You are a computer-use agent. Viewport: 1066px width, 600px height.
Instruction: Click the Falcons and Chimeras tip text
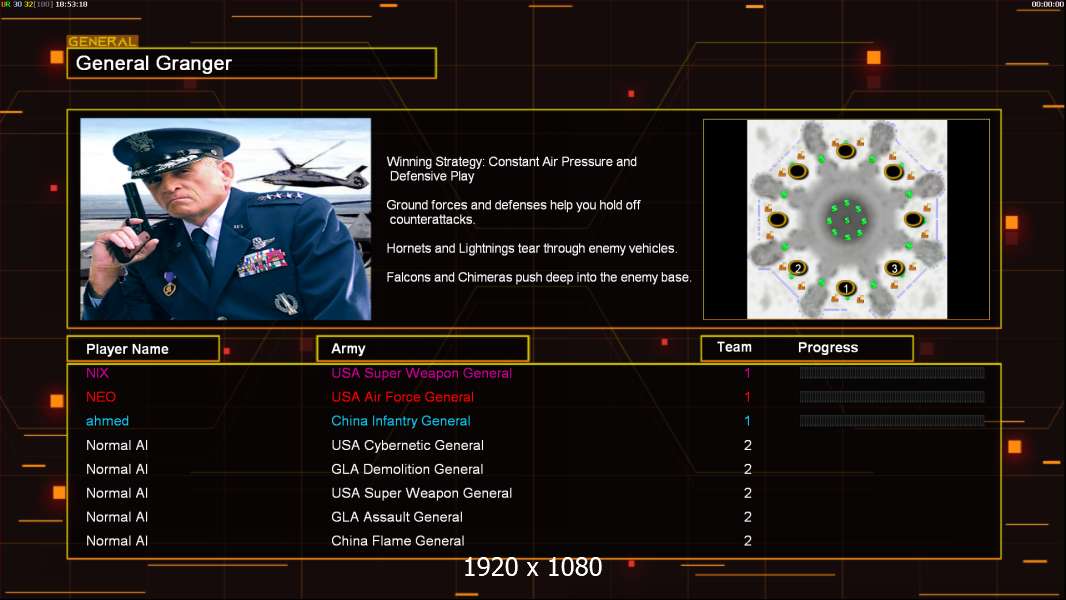coord(538,277)
